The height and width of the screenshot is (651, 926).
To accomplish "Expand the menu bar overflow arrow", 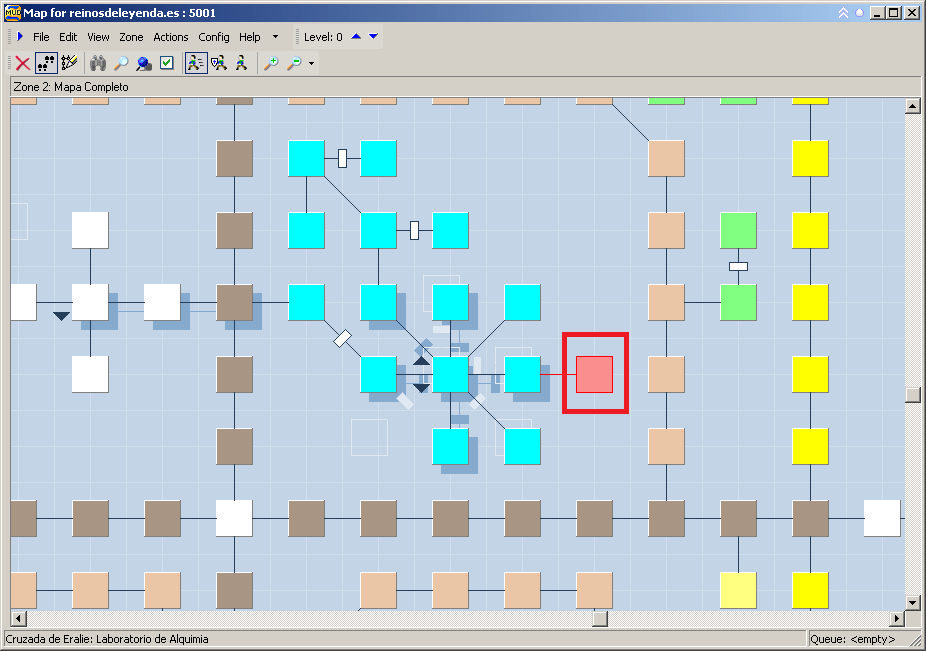I will 275,37.
